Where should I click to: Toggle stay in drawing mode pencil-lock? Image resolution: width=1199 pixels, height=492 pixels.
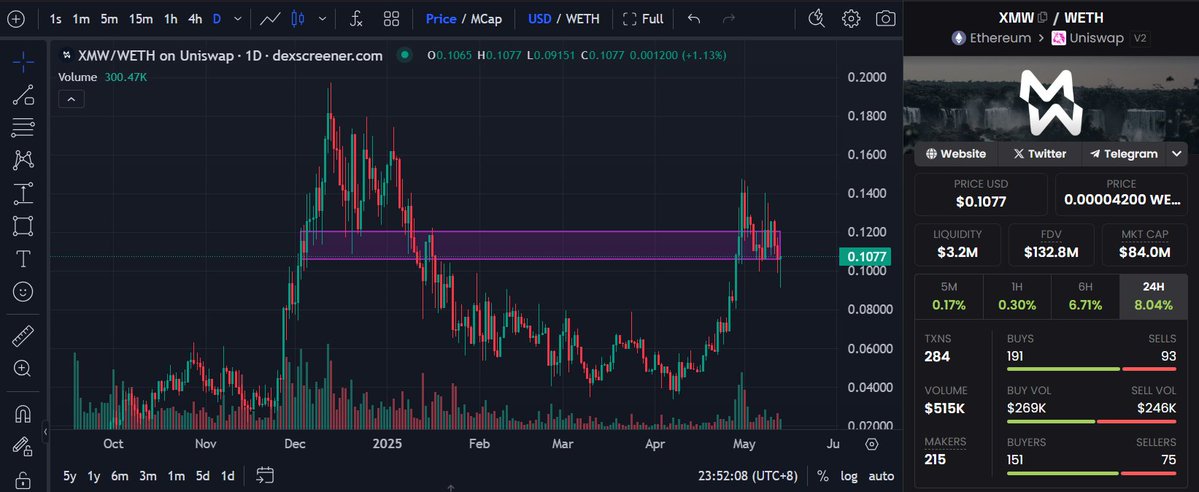pos(23,447)
